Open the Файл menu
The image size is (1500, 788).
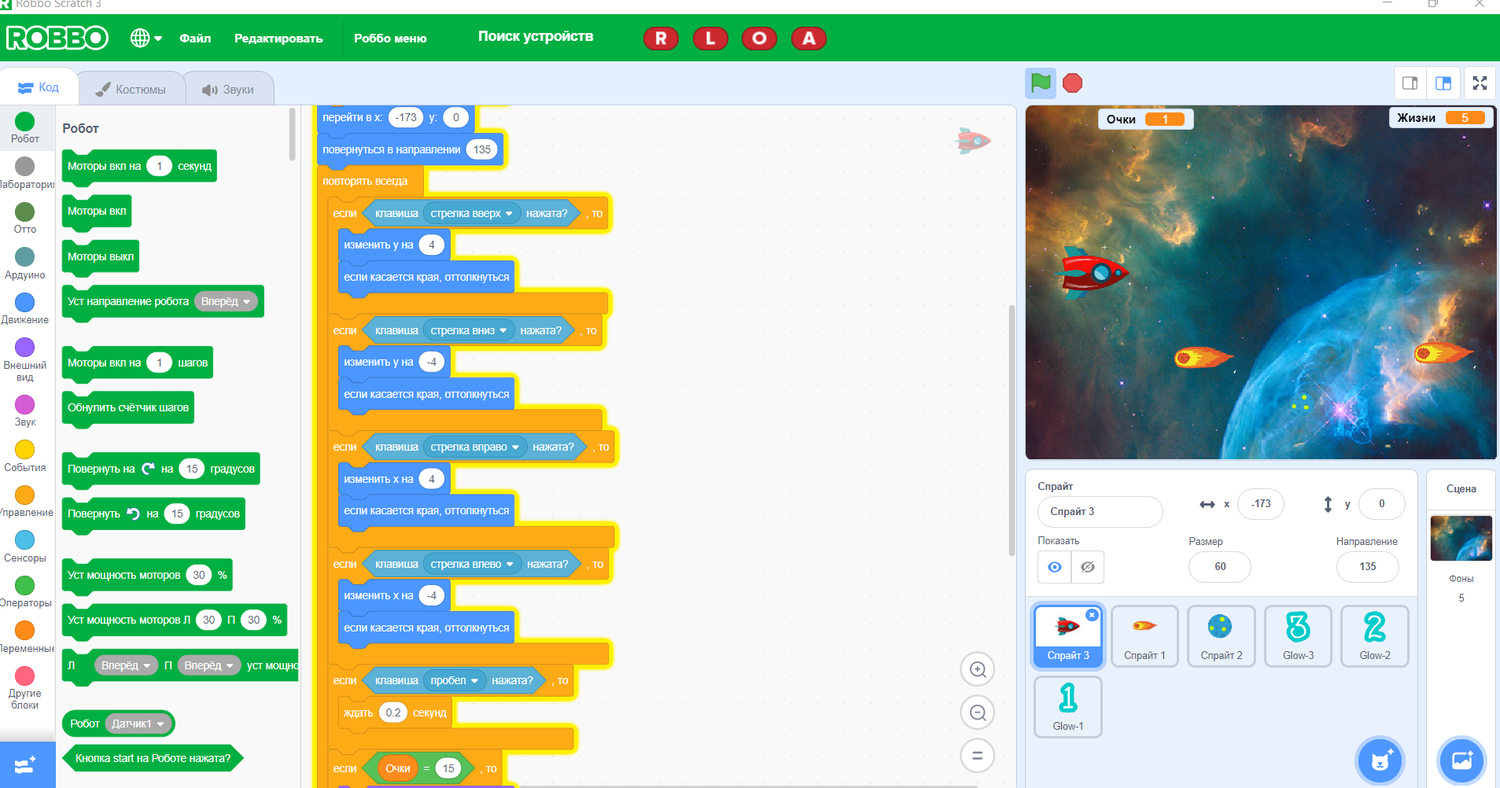[195, 38]
